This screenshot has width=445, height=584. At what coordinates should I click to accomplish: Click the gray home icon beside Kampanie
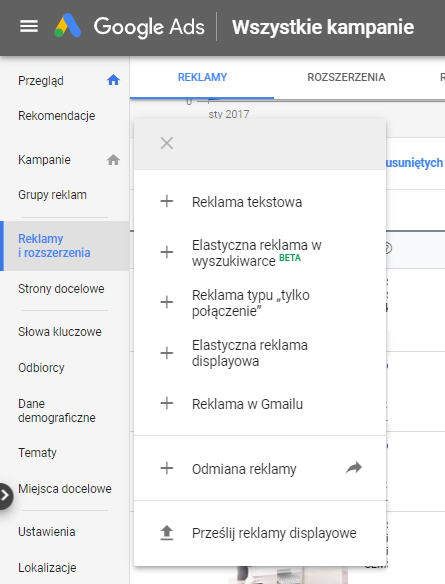pos(113,160)
